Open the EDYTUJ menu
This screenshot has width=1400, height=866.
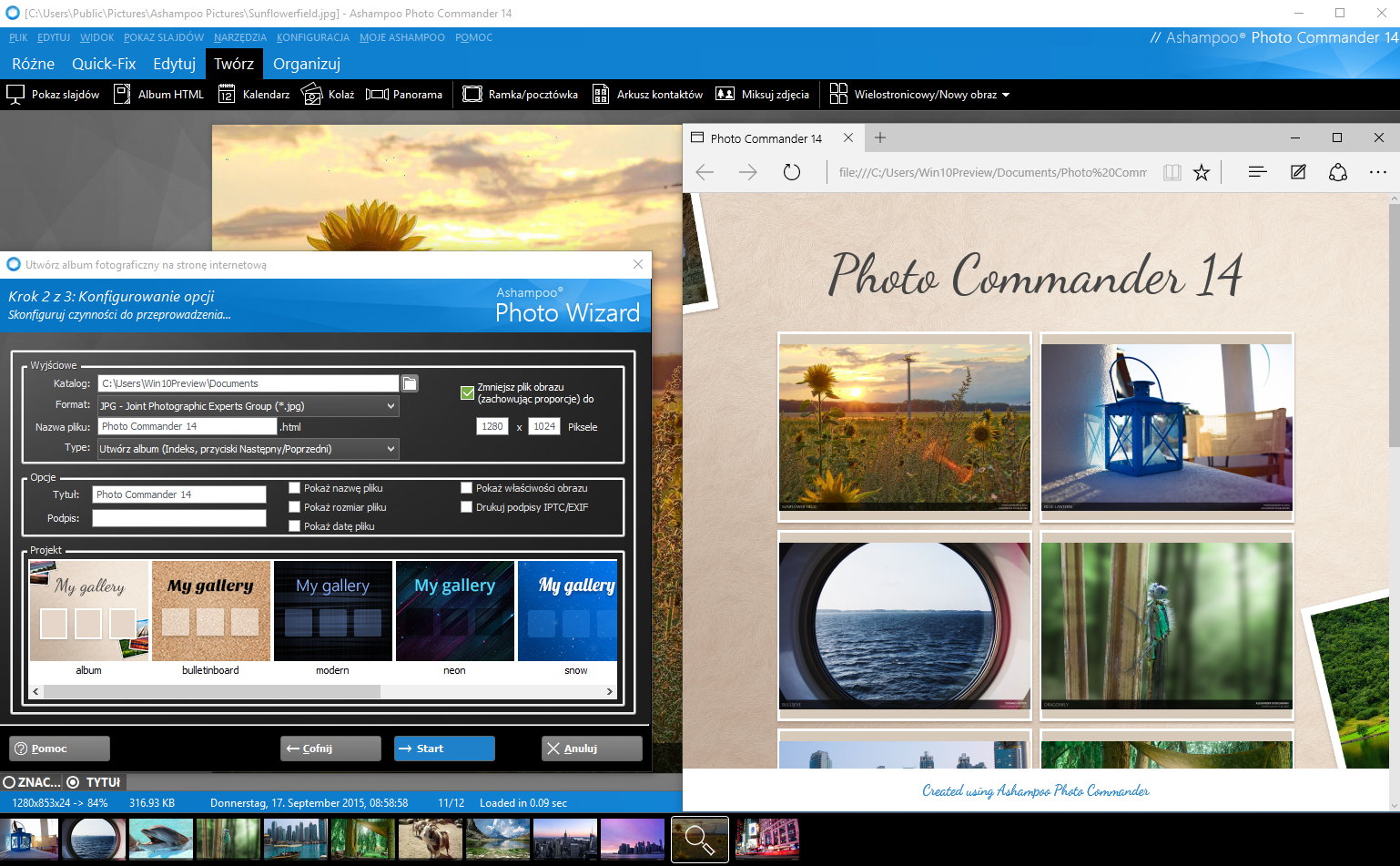54,37
